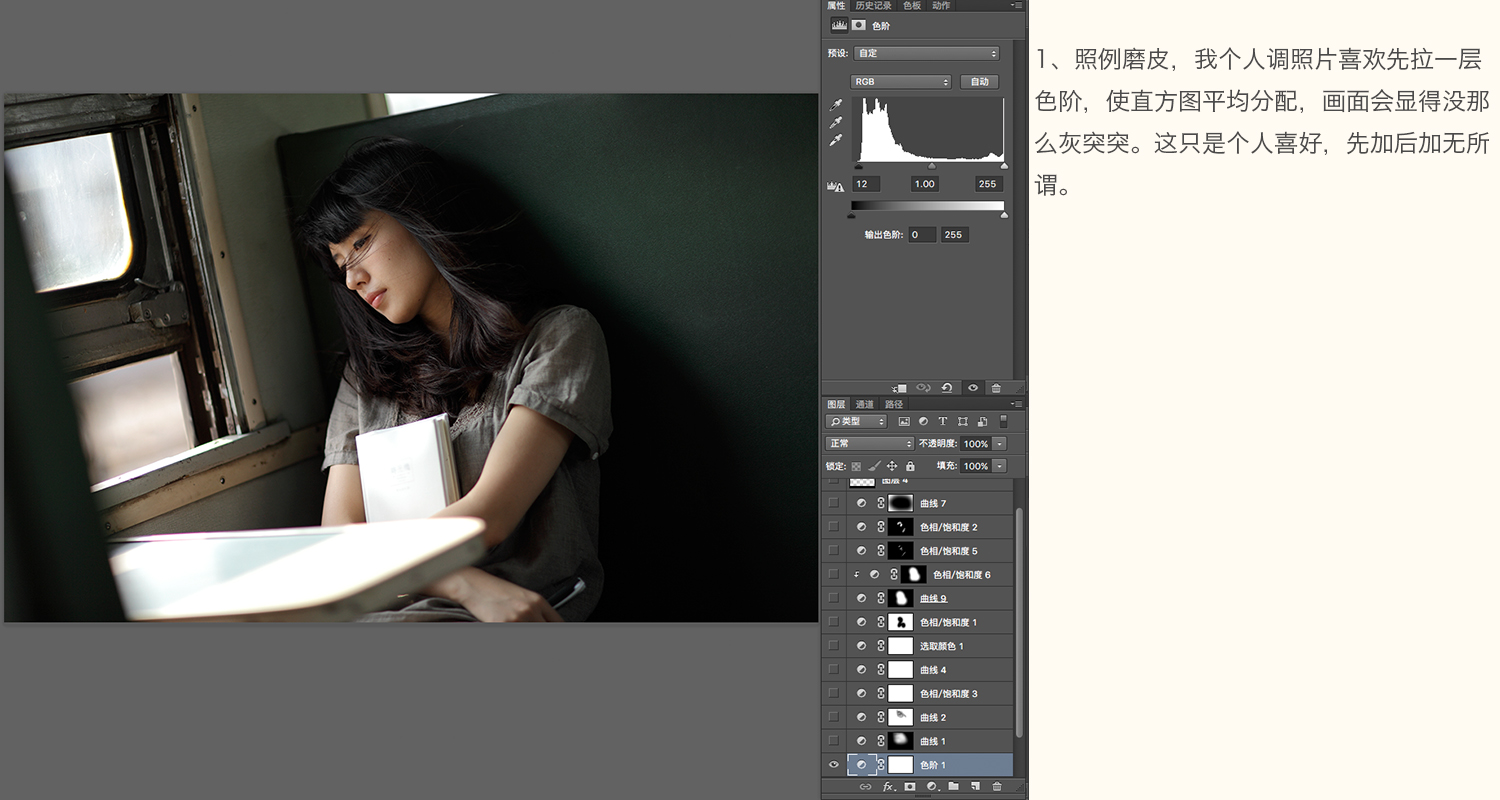1500x800 pixels.
Task: Switch to the 历史记录 tab
Action: click(x=874, y=6)
